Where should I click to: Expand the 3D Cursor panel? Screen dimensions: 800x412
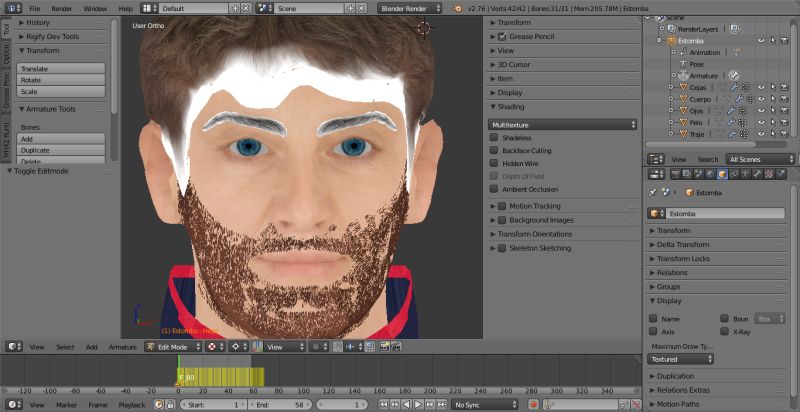tap(514, 65)
